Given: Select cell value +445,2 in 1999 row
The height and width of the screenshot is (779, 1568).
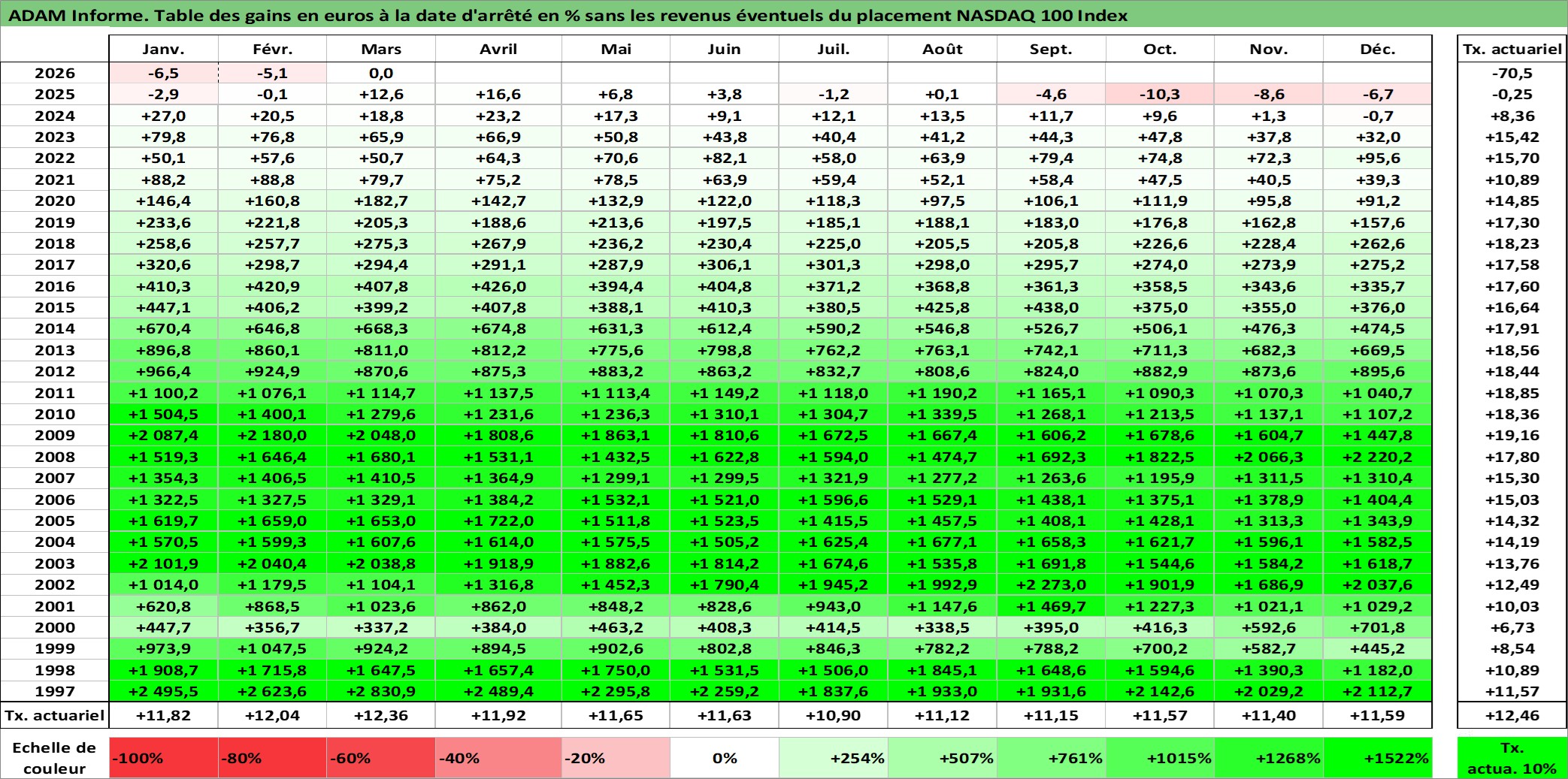Looking at the screenshot, I should (x=1377, y=648).
